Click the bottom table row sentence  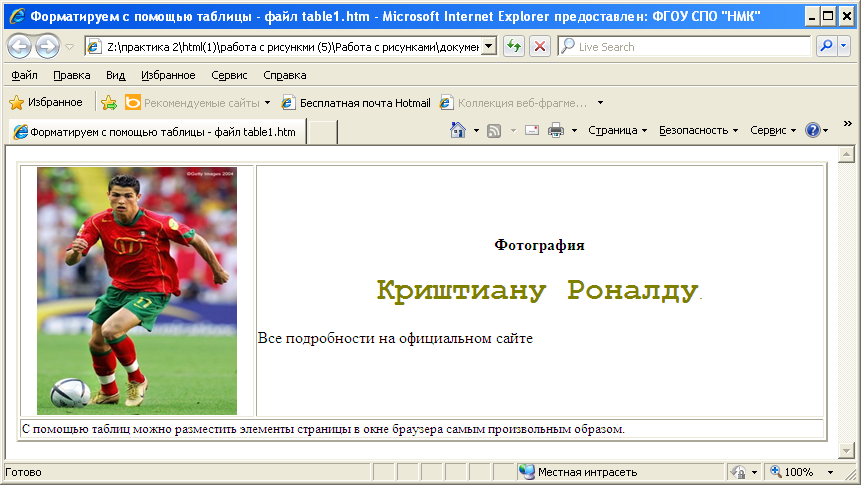pyautogui.click(x=323, y=429)
